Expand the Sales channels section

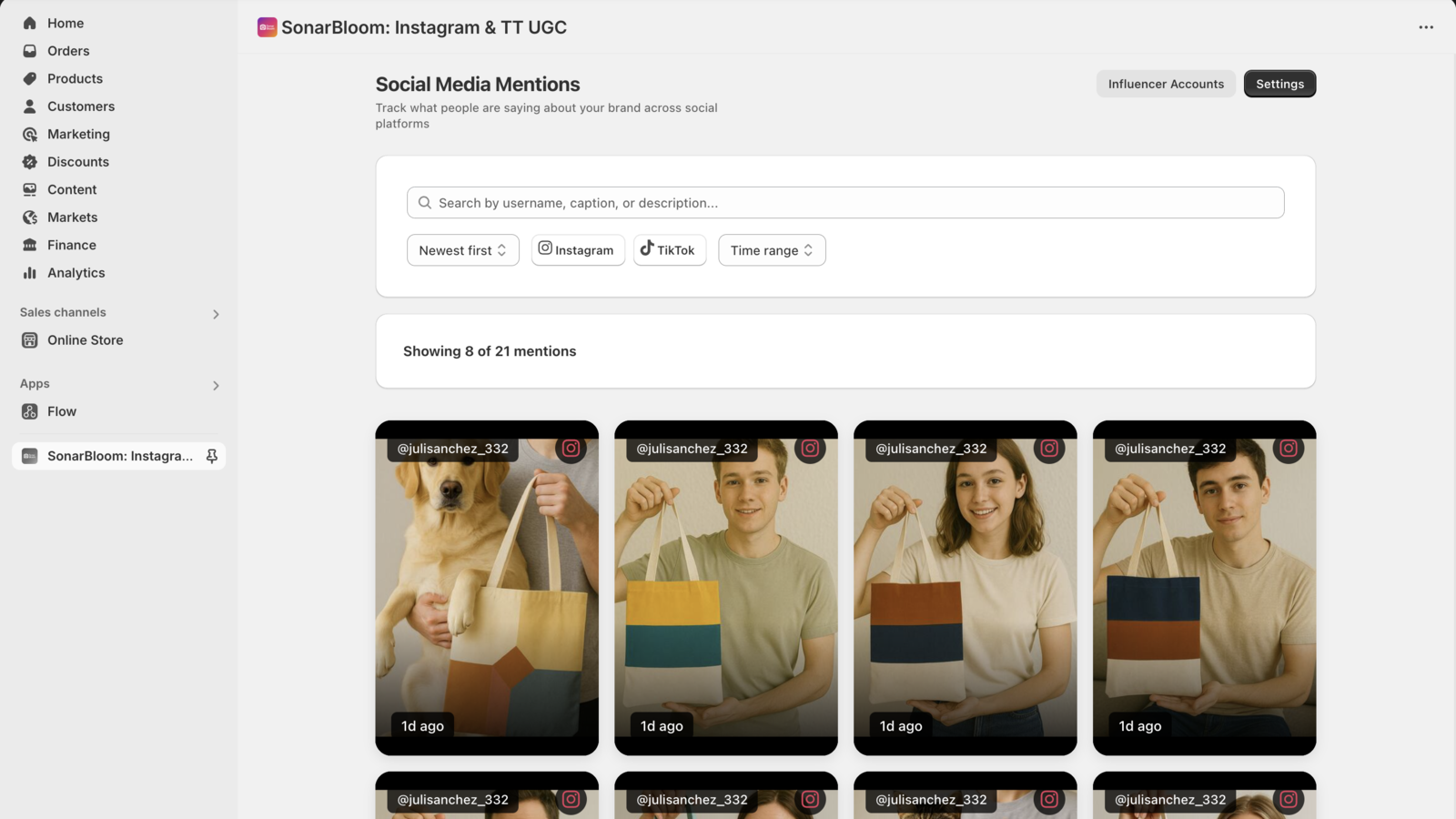click(216, 313)
